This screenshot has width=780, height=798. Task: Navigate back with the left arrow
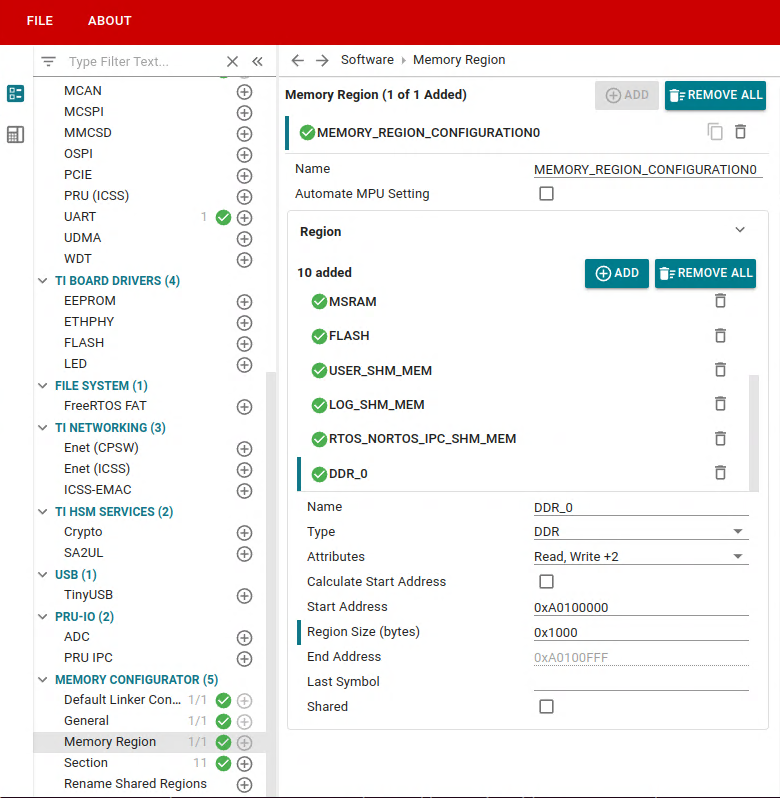[x=297, y=60]
